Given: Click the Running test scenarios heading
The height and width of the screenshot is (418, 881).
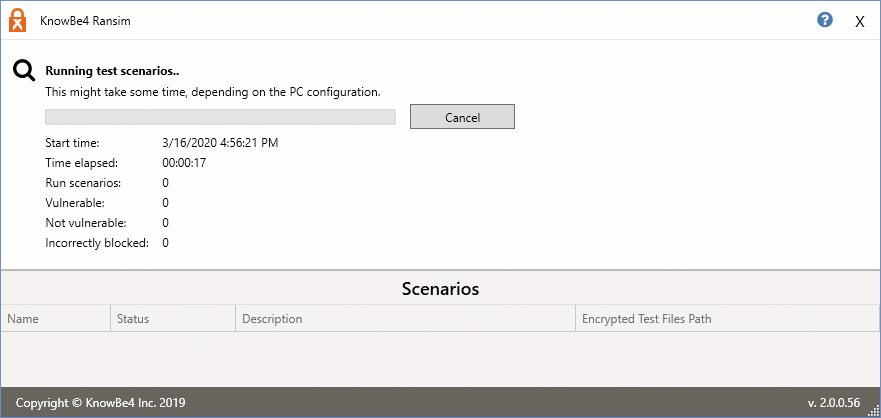Looking at the screenshot, I should point(112,71).
